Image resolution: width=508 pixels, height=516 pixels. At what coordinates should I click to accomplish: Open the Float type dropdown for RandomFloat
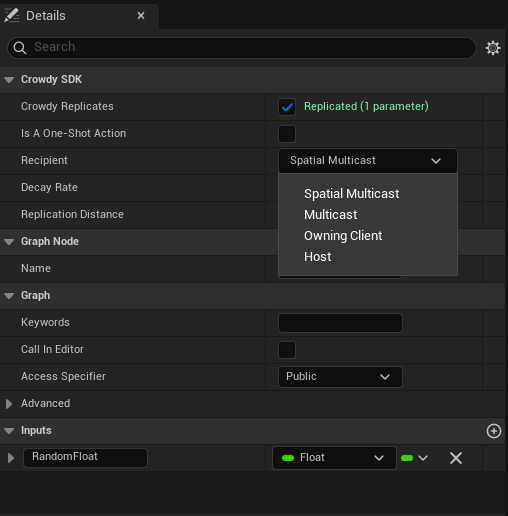334,458
